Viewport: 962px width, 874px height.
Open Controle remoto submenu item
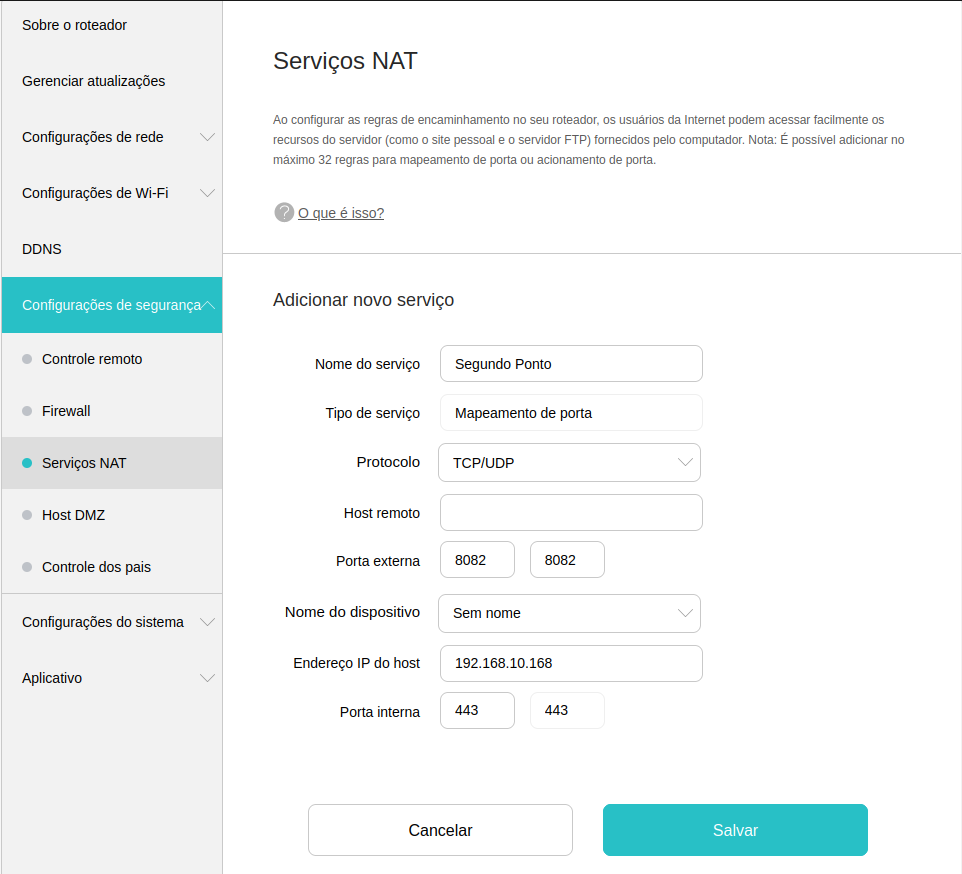(x=92, y=359)
